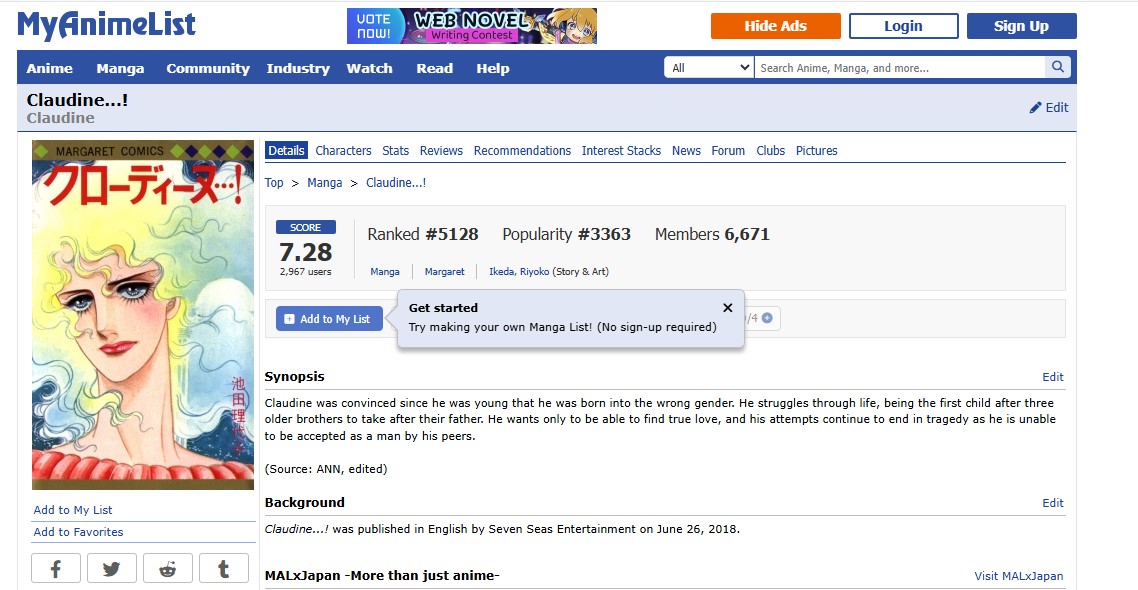Click Add to Favorites link

[78, 531]
